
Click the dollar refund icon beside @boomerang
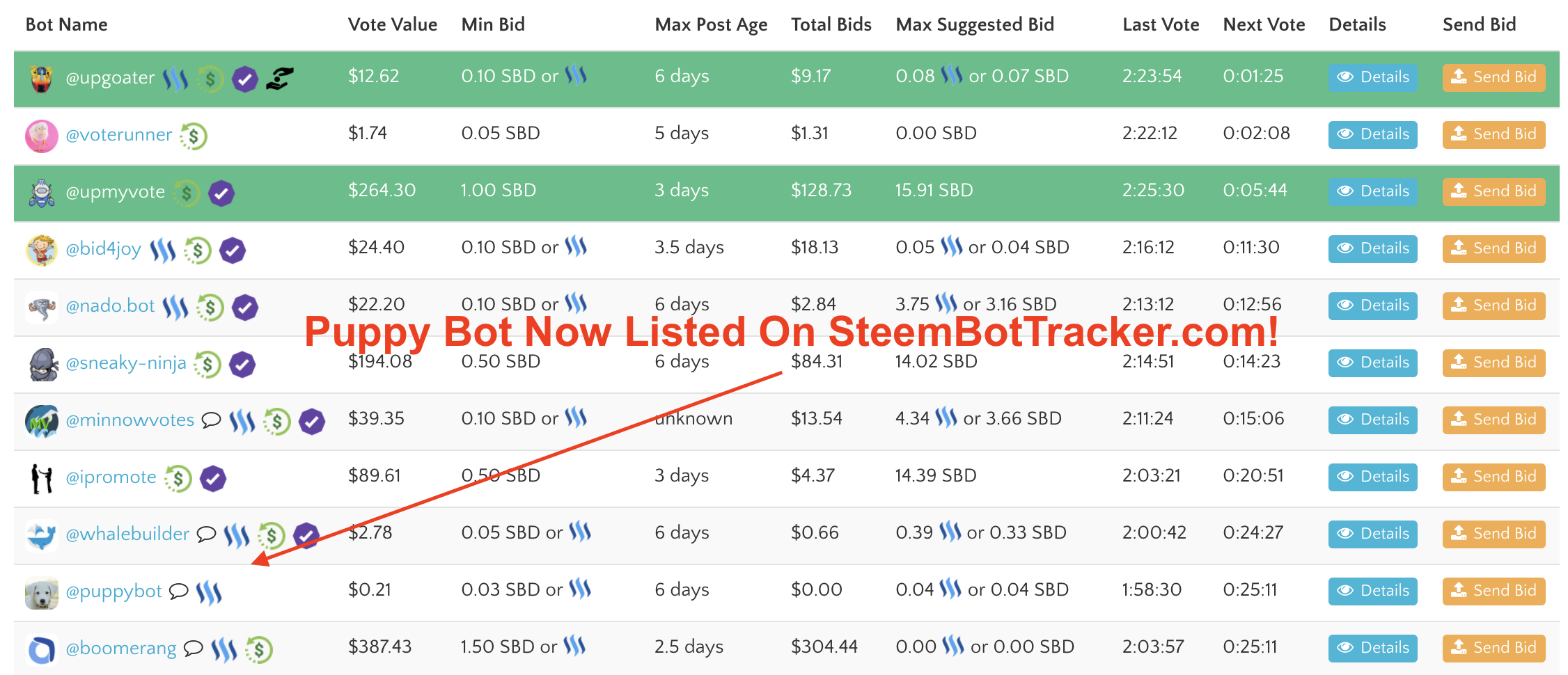259,649
